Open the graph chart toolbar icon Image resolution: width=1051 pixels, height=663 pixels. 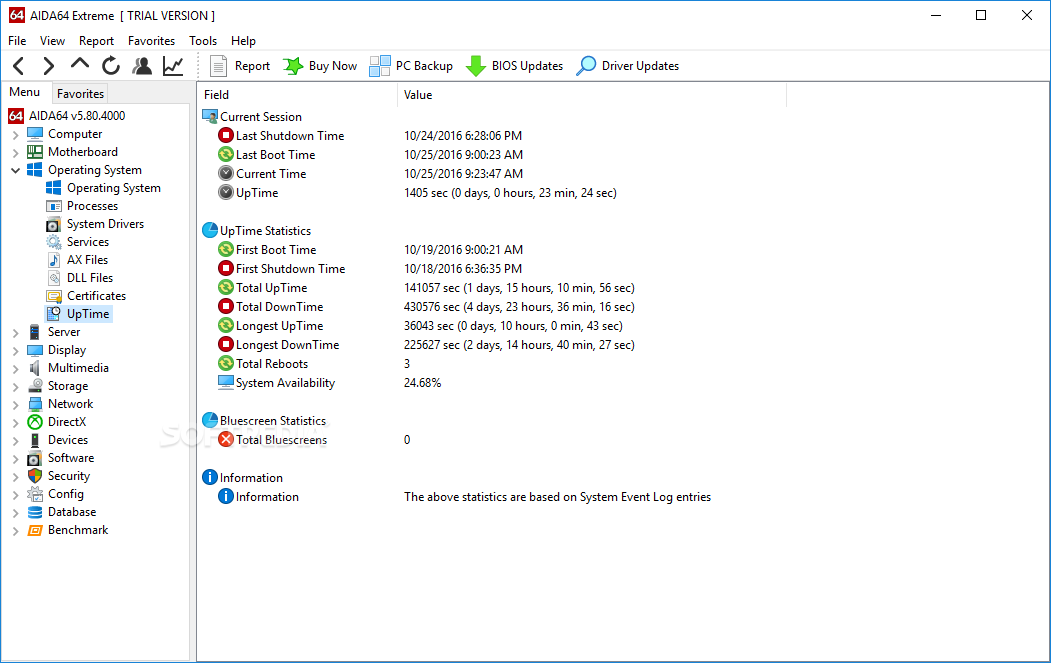pos(173,66)
